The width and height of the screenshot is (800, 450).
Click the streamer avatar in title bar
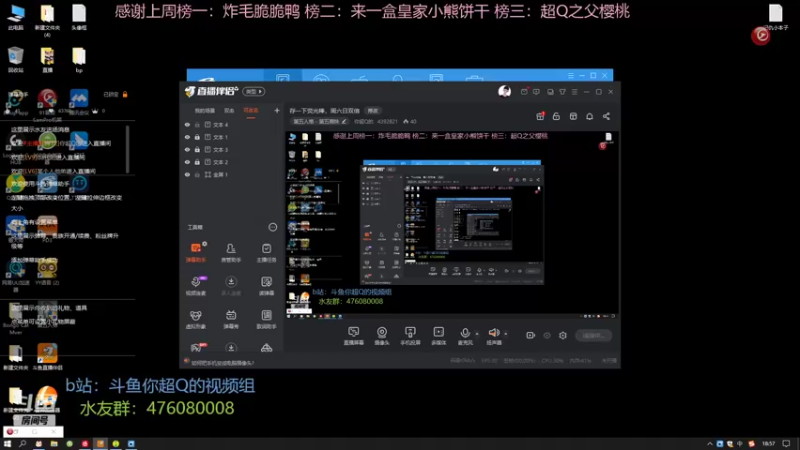click(x=505, y=91)
